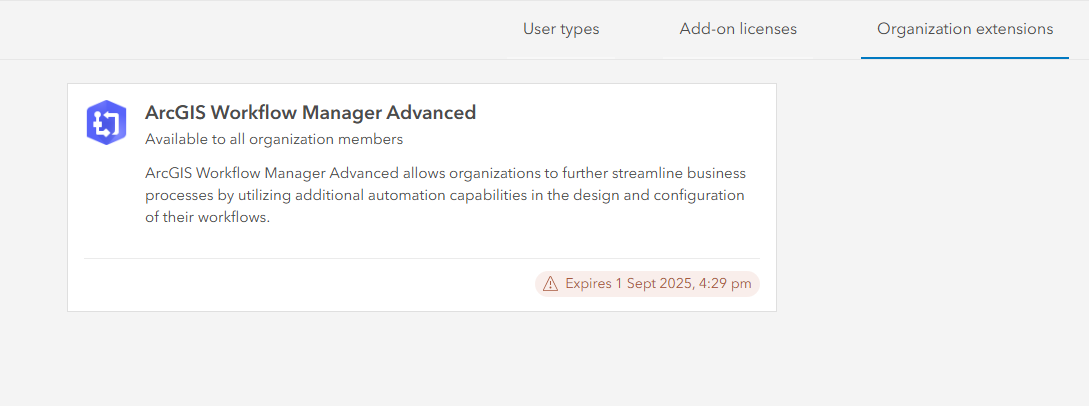Select the Organization extensions tab

(x=965, y=29)
